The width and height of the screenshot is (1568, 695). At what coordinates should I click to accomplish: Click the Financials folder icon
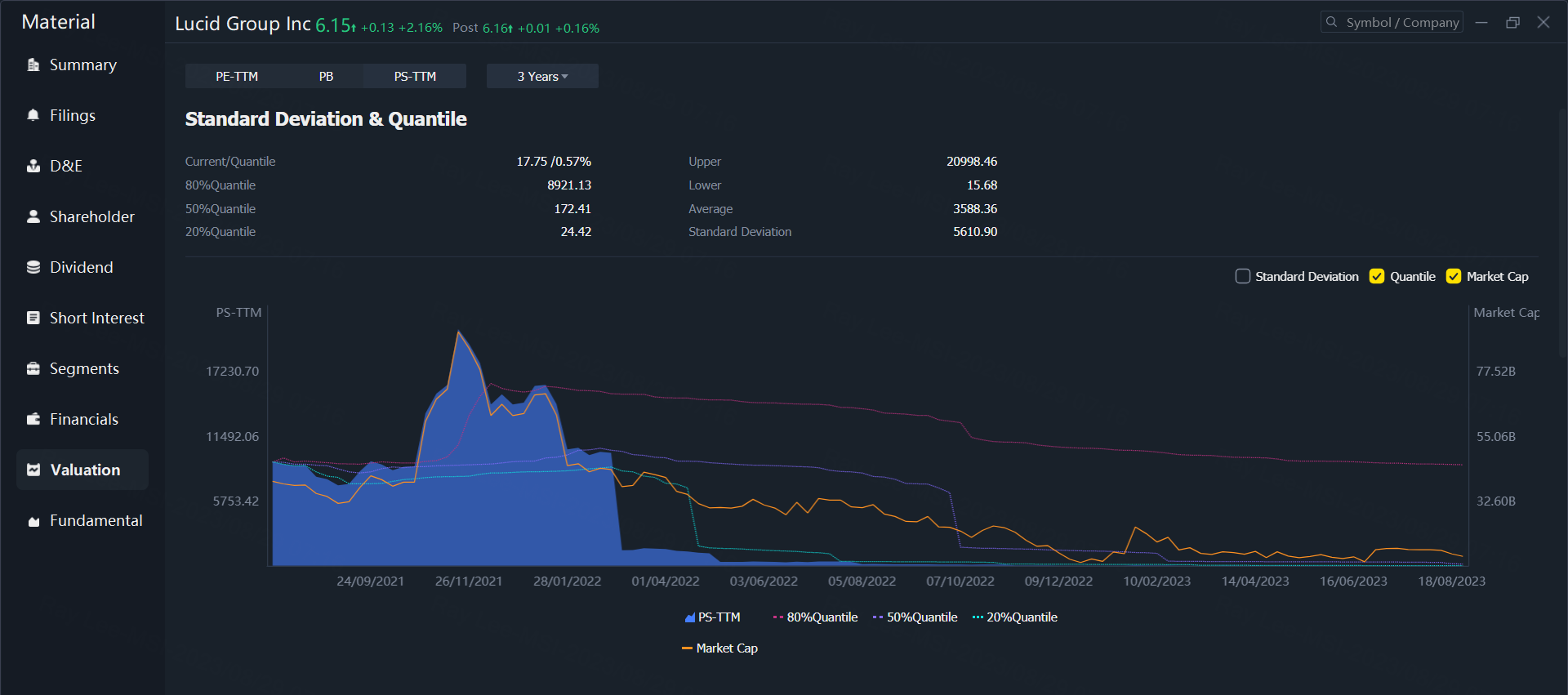tap(33, 419)
